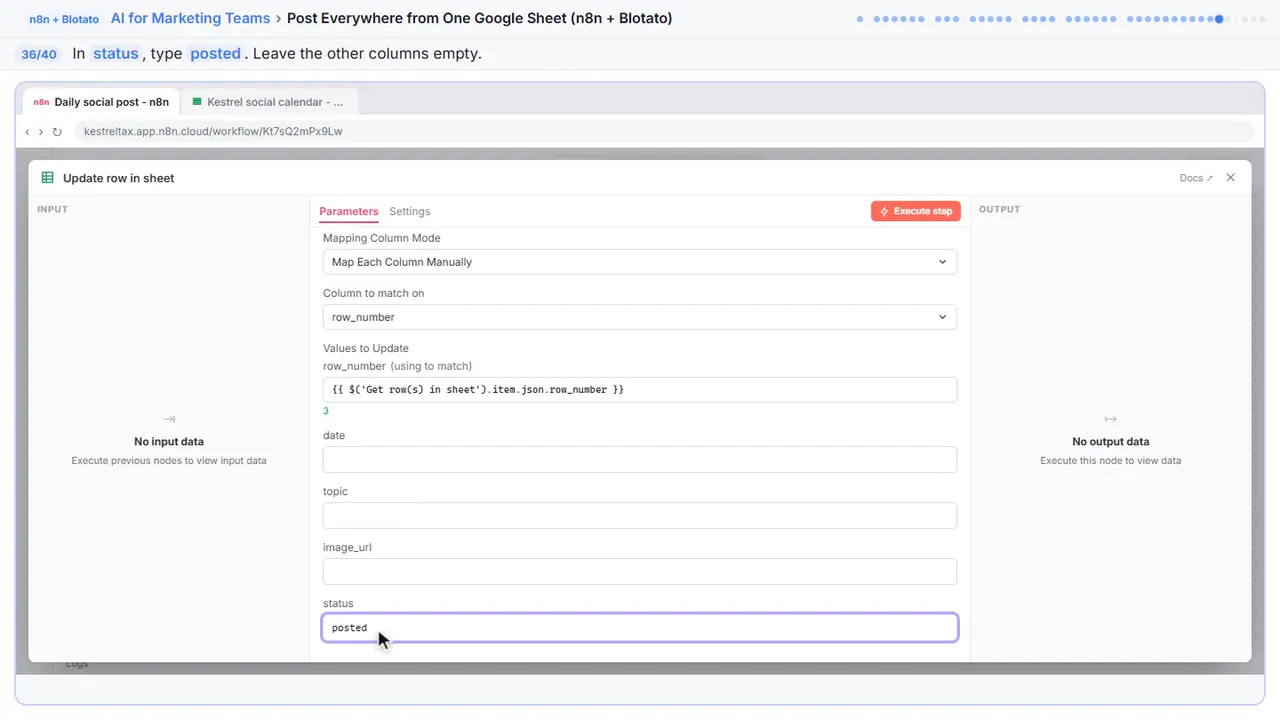The width and height of the screenshot is (1280, 720).
Task: Click the Google Sheets icon beside node title
Action: [x=47, y=178]
